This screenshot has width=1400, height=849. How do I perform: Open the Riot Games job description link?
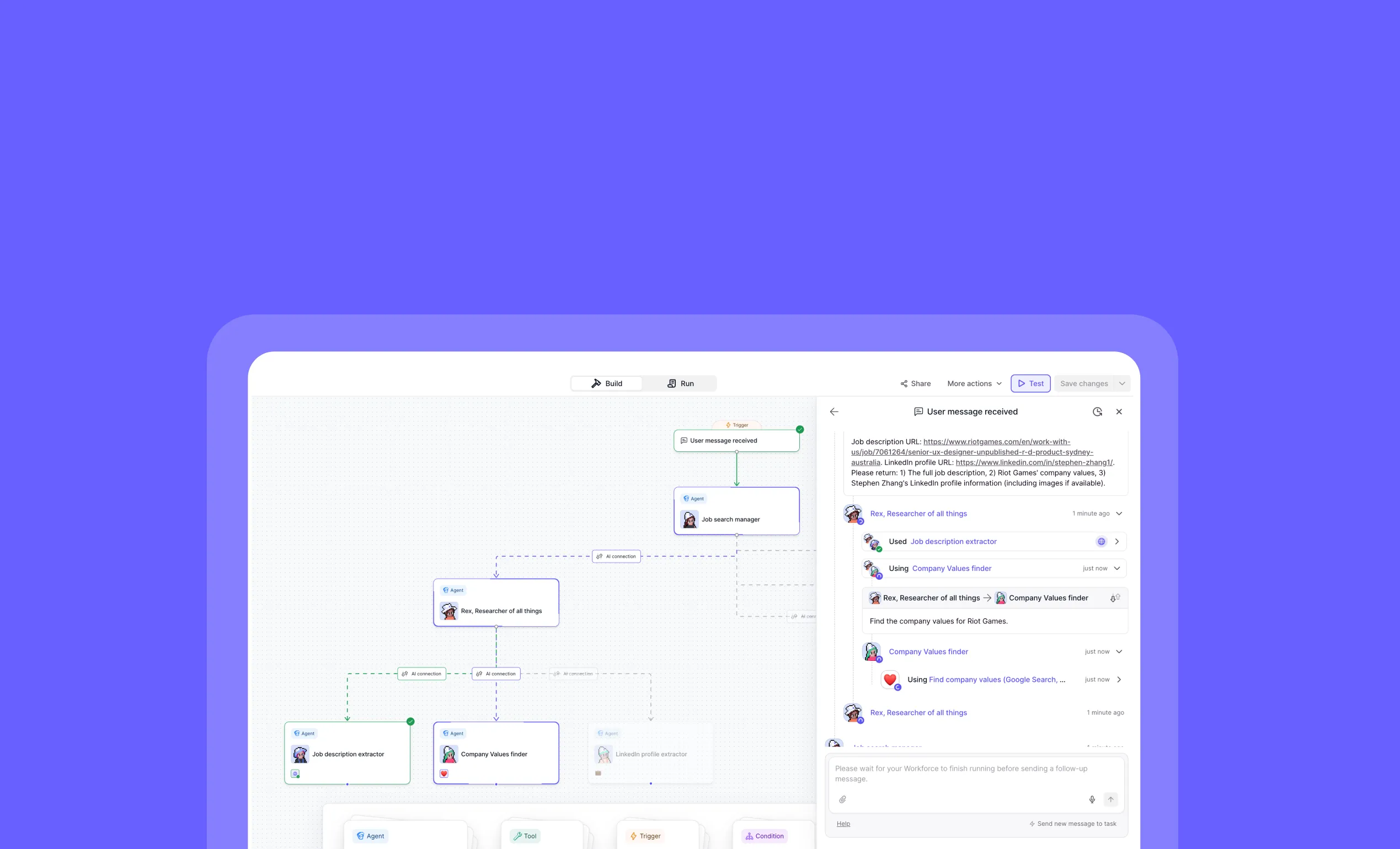[971, 452]
